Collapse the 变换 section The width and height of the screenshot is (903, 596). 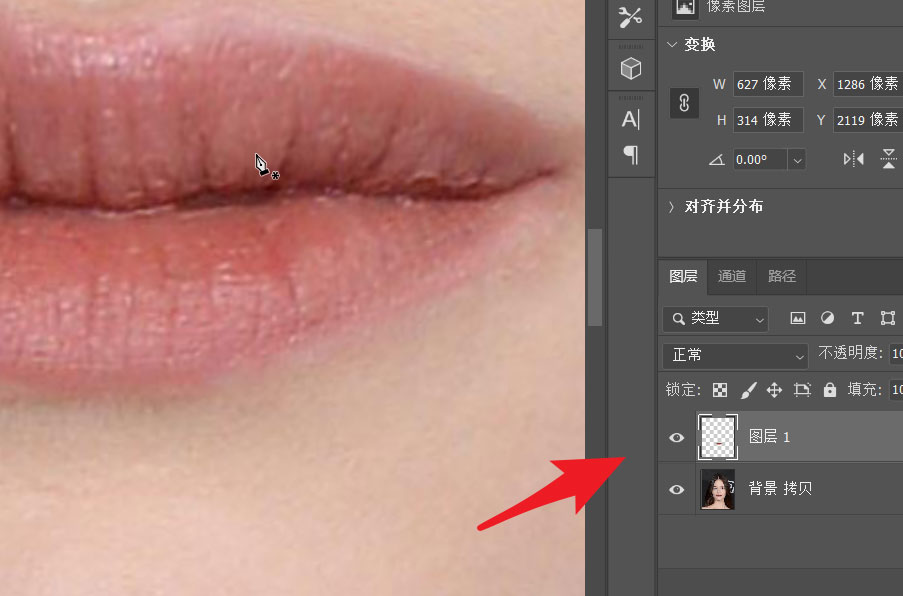click(671, 44)
